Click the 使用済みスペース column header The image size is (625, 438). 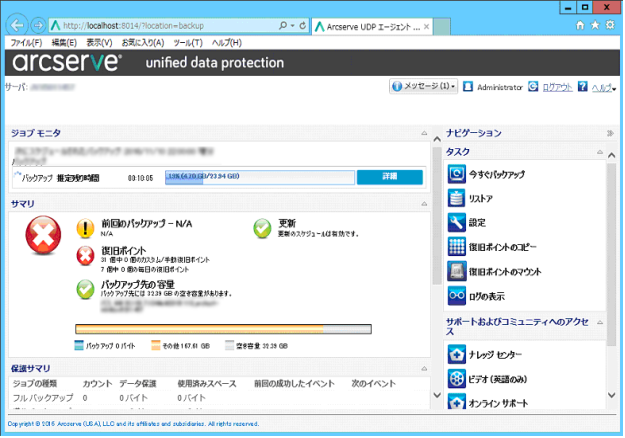[206, 383]
